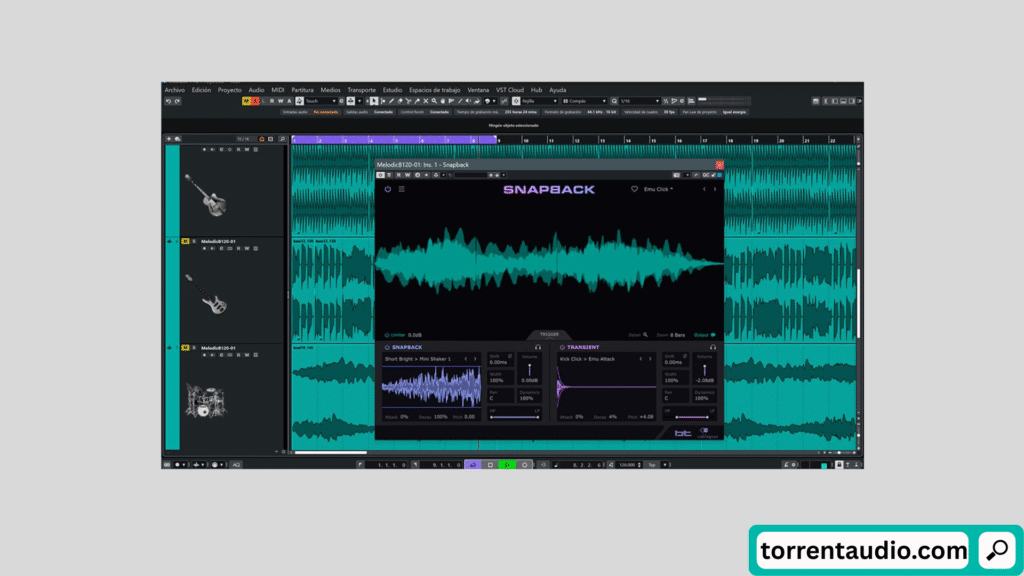Open the Archivo menu
Screen dimensions: 1024x576
click(x=174, y=90)
